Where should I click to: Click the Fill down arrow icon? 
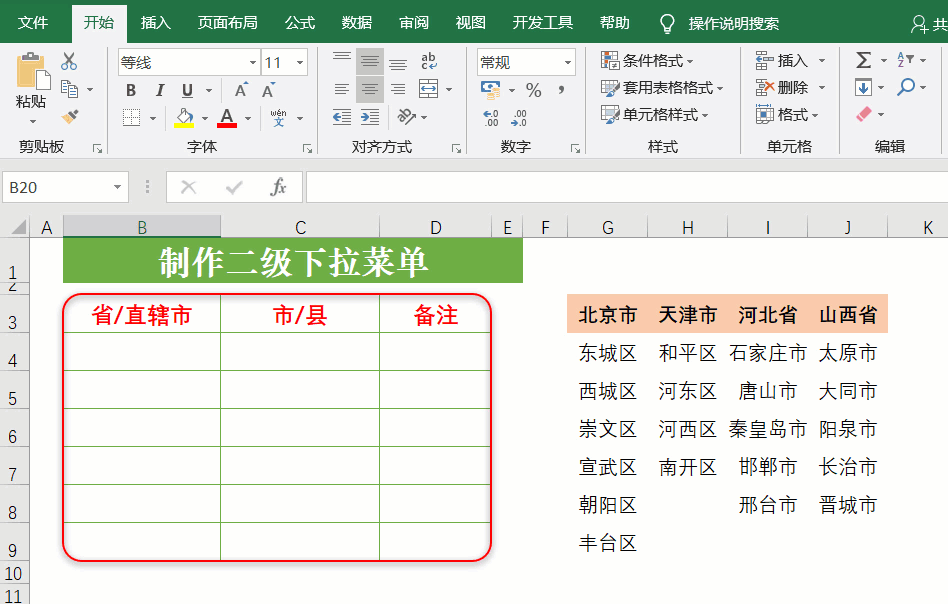(x=863, y=88)
